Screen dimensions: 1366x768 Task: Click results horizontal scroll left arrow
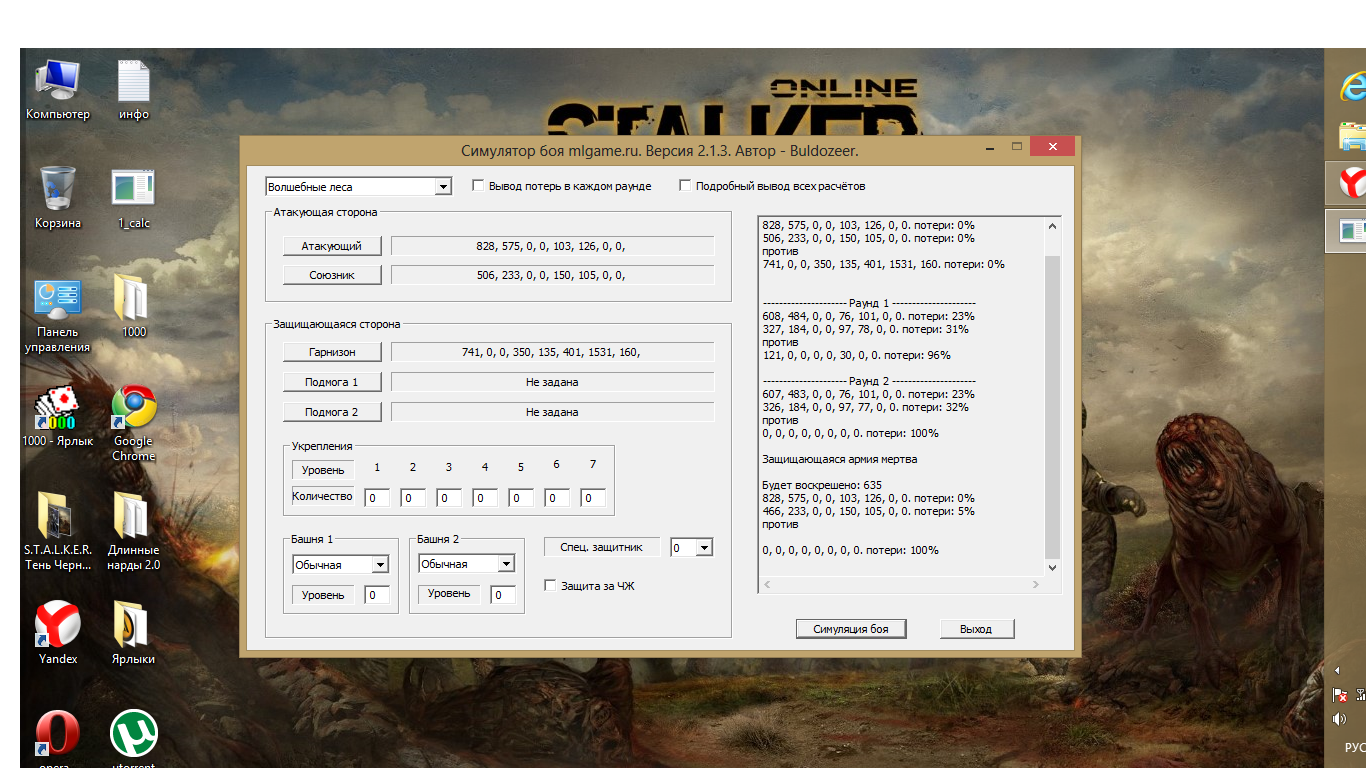[x=767, y=584]
